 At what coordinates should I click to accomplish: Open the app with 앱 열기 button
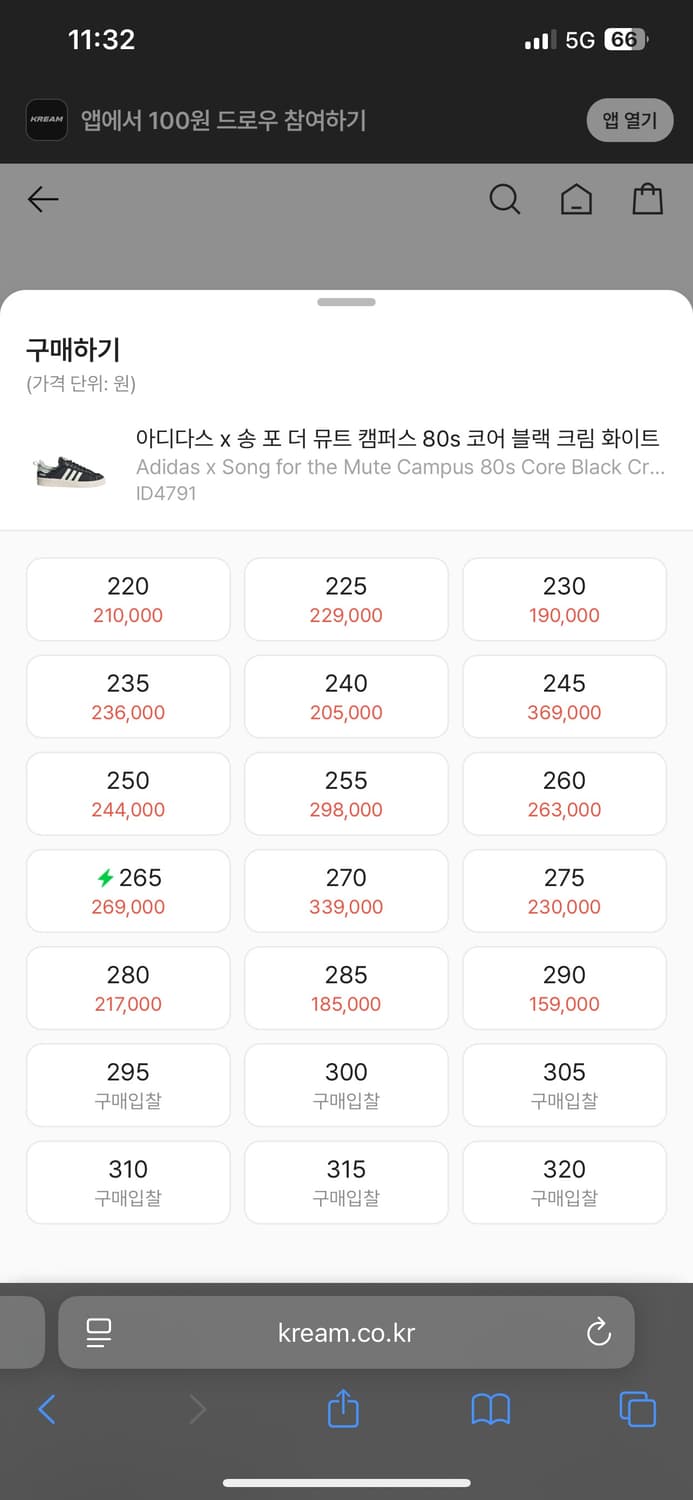click(629, 119)
